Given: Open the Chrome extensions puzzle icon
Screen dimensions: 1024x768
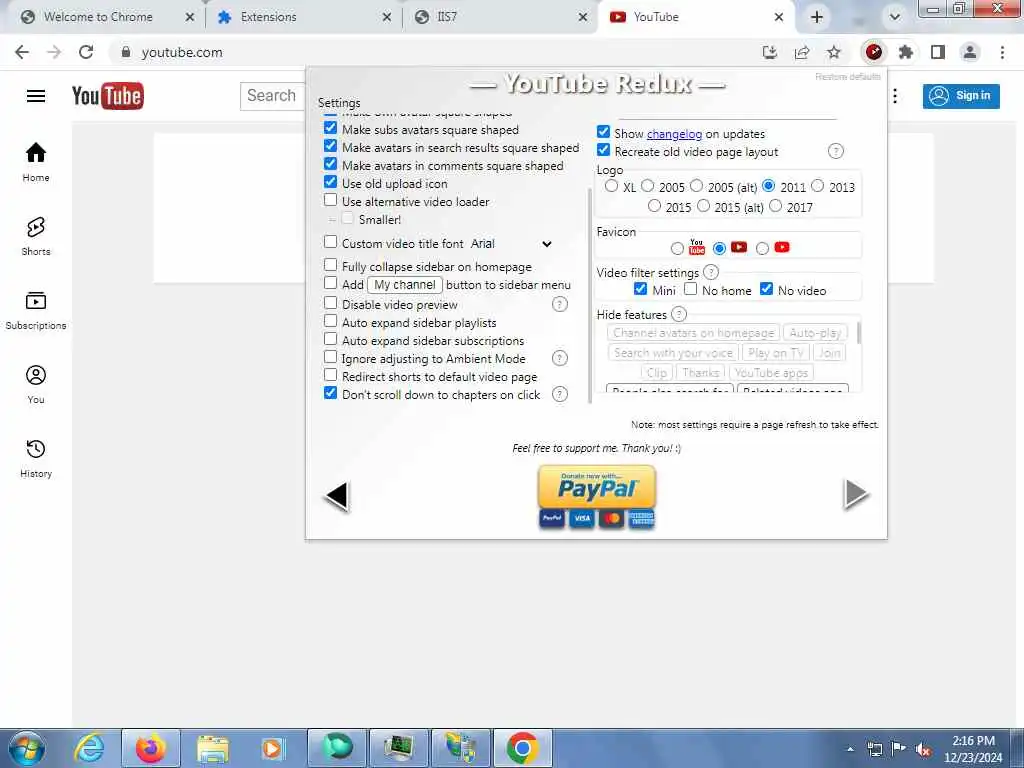Looking at the screenshot, I should coord(906,52).
